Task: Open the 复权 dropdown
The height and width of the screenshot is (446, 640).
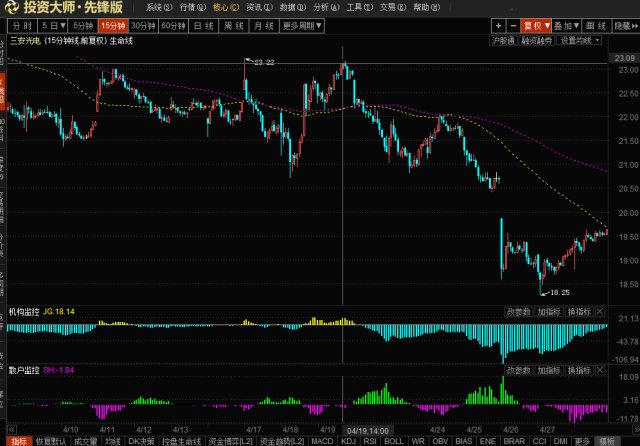Action: tap(536, 25)
